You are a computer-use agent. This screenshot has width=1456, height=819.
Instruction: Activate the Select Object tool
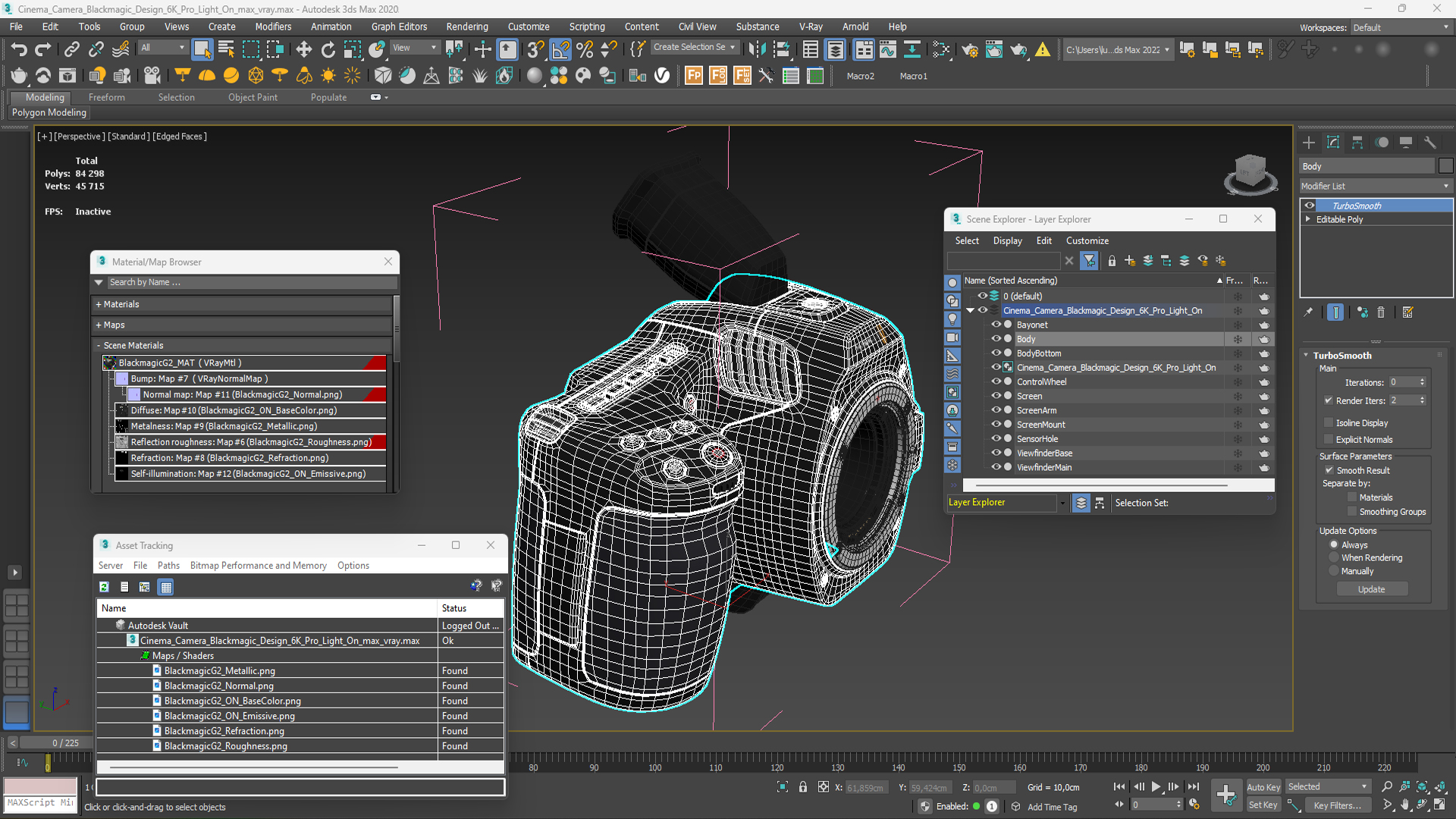point(202,50)
